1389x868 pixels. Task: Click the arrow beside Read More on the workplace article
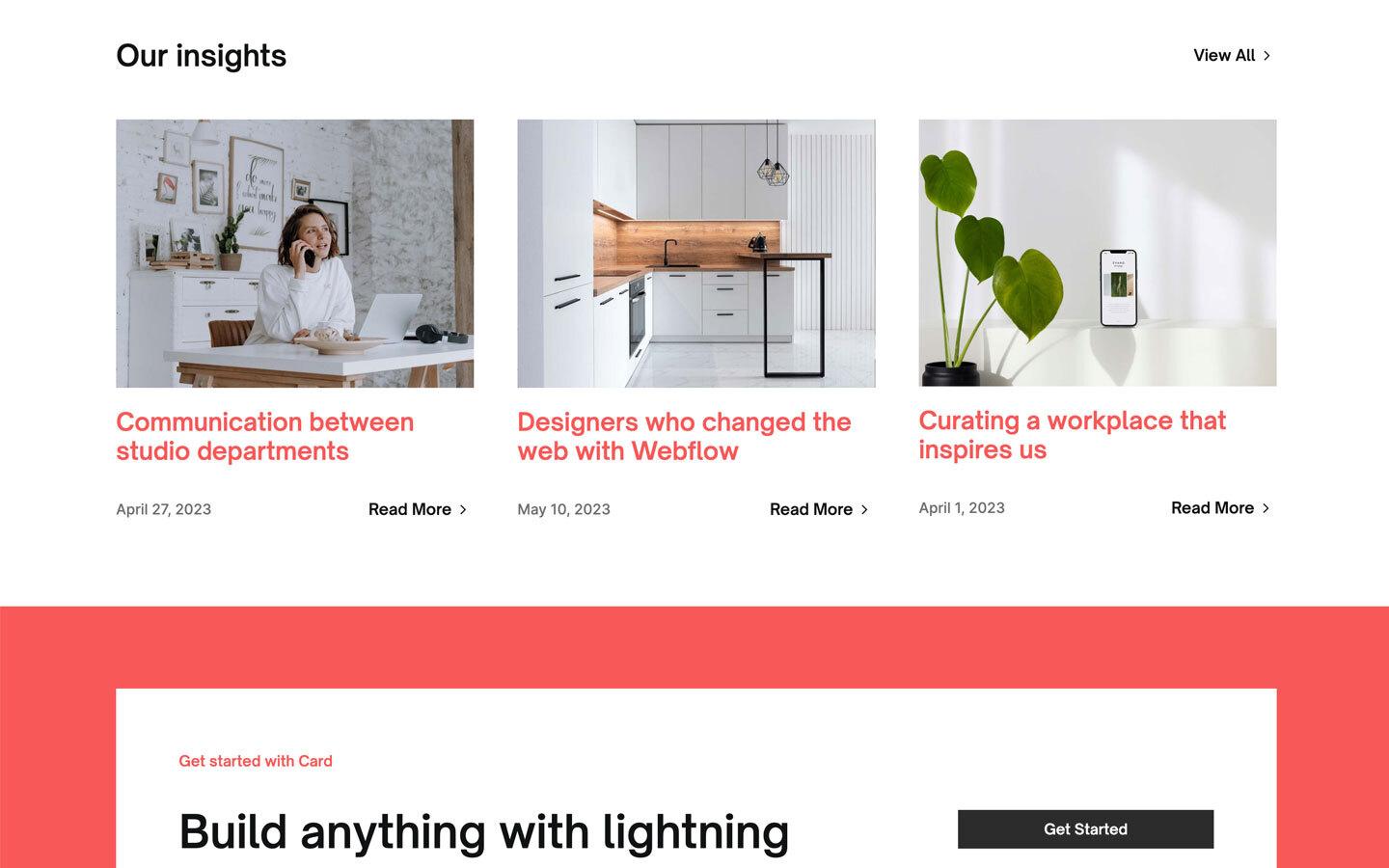coord(1266,507)
